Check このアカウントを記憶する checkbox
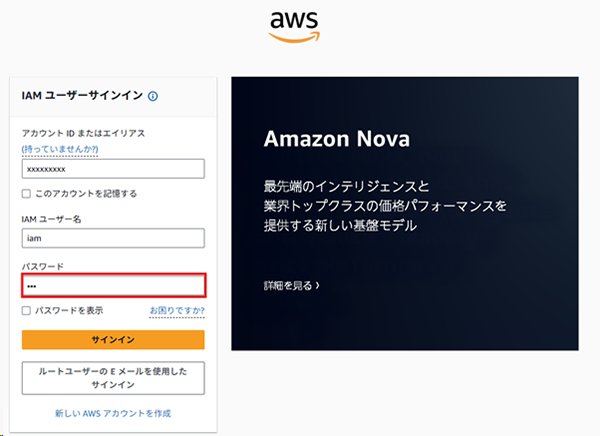Screen dimensions: 600x436 26,194
